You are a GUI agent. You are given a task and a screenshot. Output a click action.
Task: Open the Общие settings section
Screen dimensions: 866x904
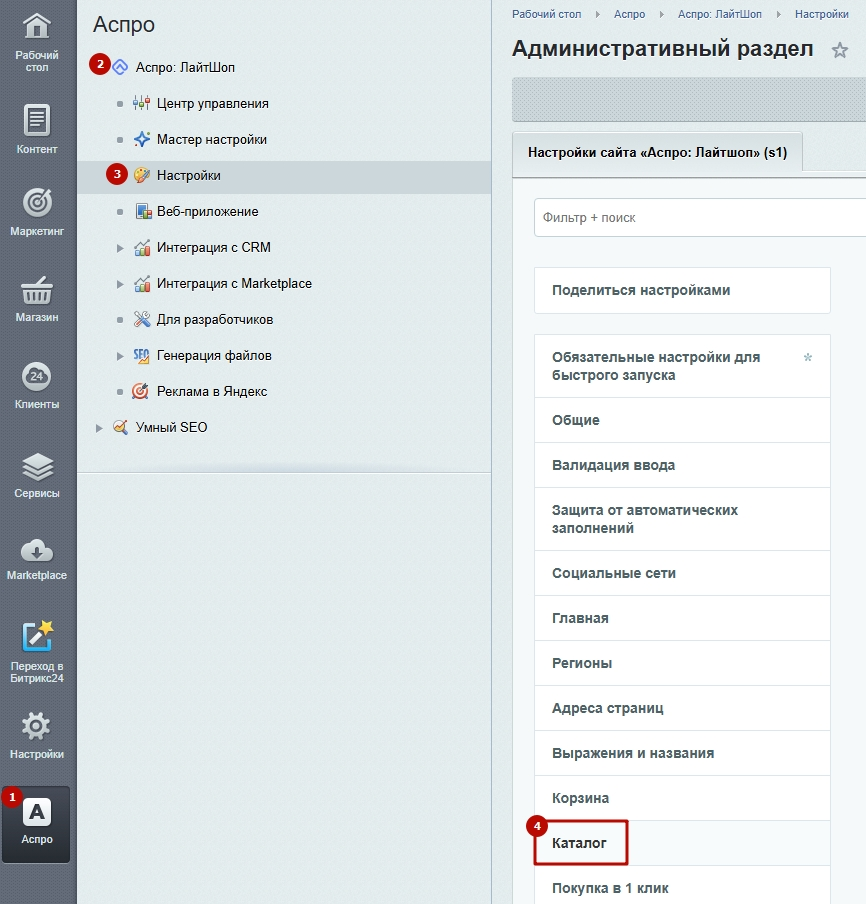tap(682, 420)
